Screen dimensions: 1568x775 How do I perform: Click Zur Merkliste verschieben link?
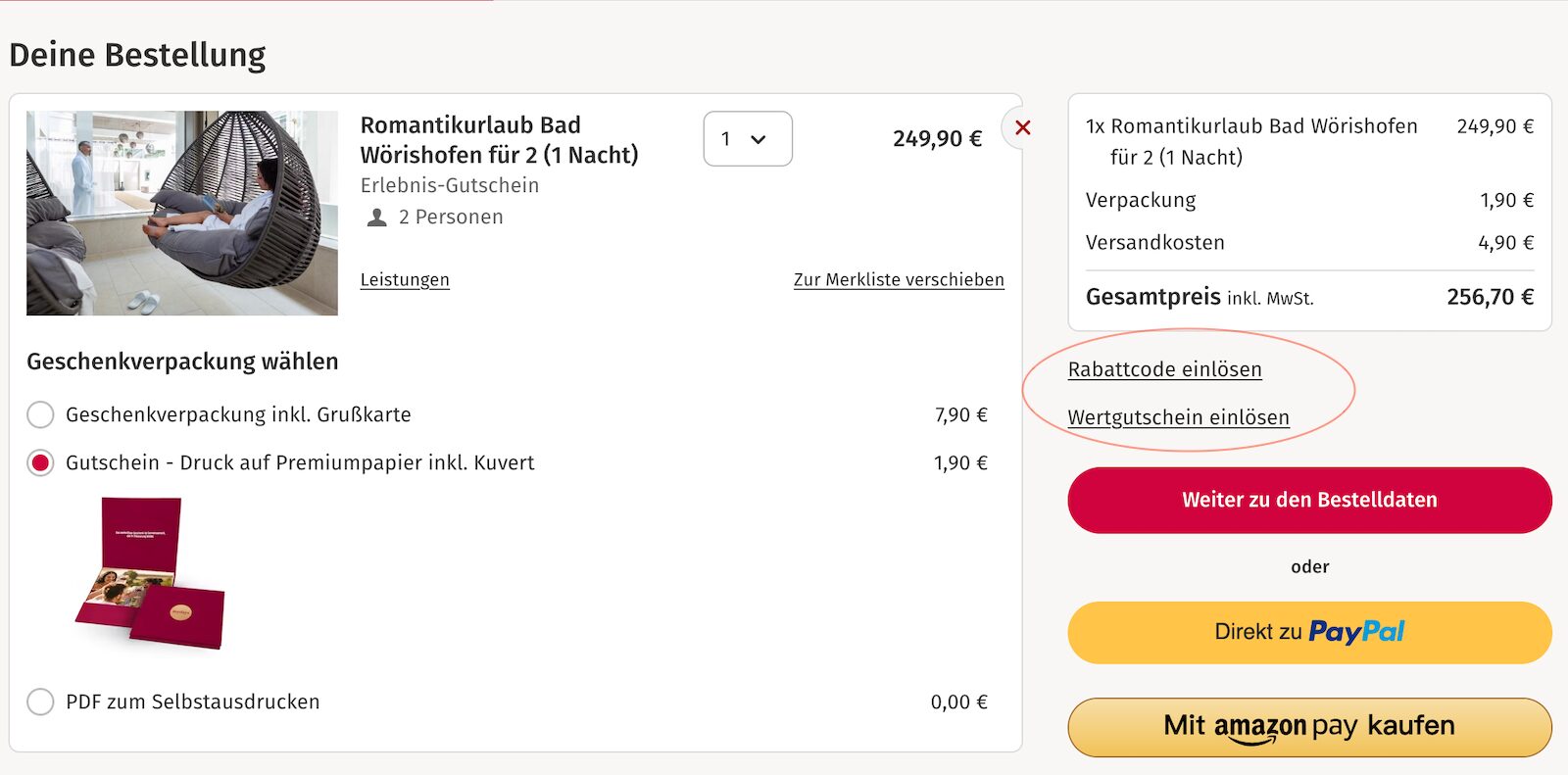(899, 279)
